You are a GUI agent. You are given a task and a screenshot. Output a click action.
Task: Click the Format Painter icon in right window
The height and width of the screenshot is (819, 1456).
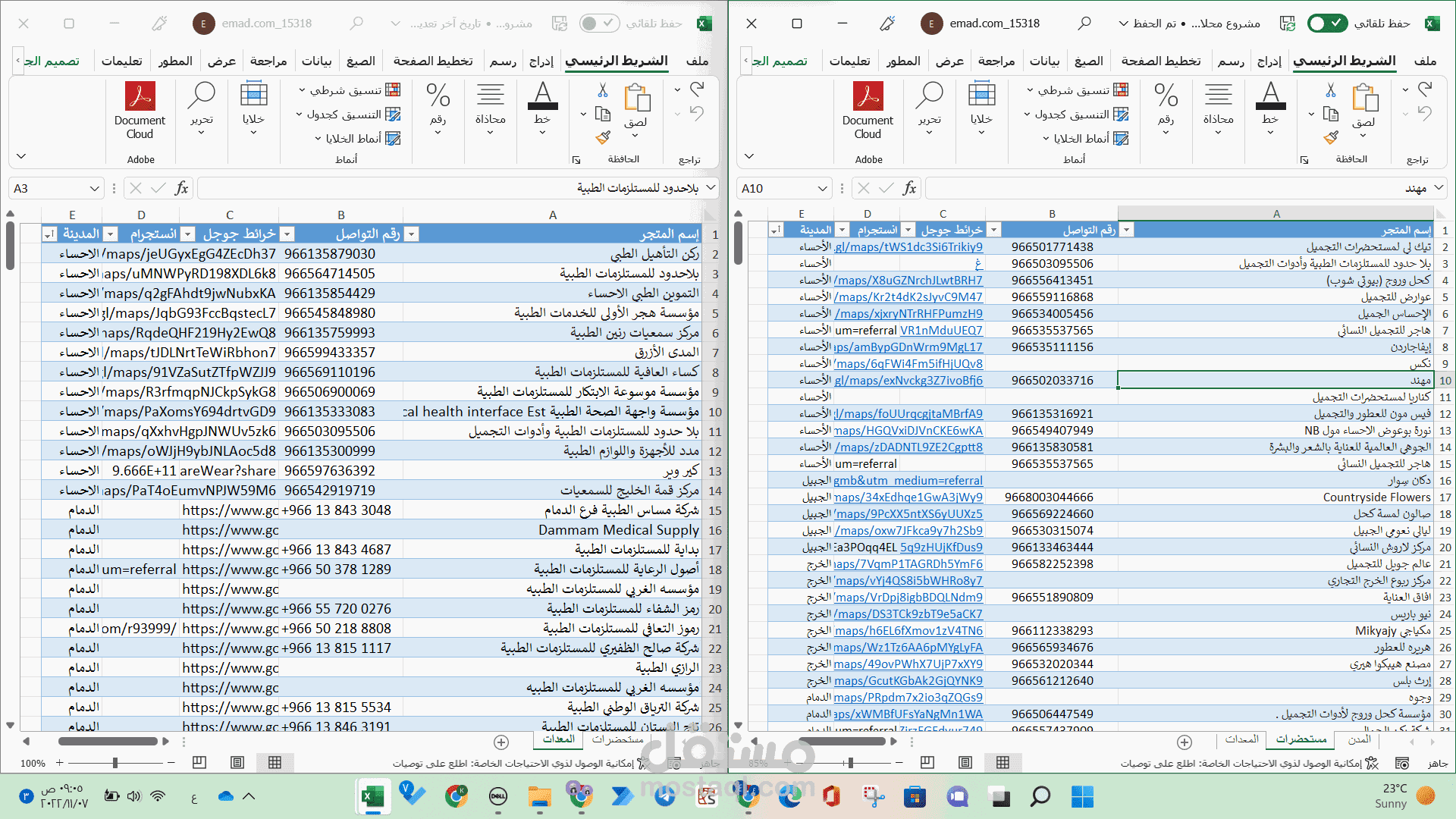pos(1331,137)
